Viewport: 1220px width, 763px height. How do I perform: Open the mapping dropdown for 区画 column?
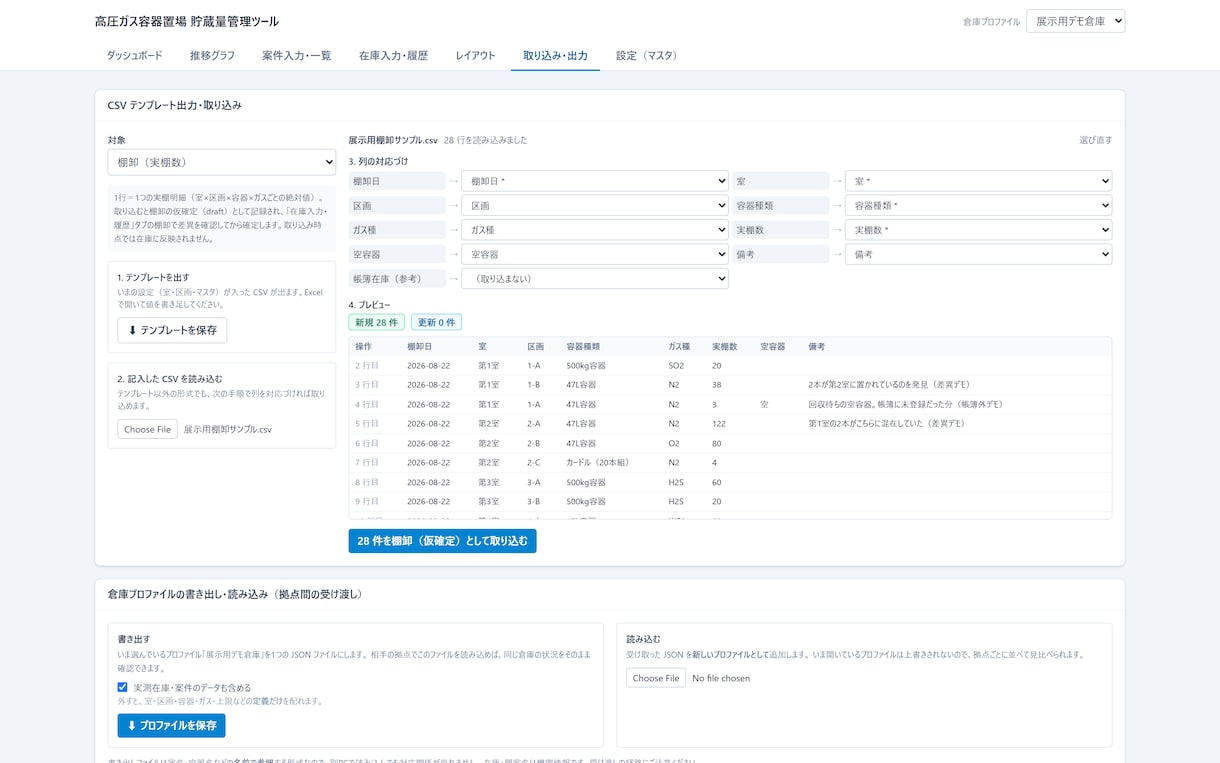tap(595, 206)
